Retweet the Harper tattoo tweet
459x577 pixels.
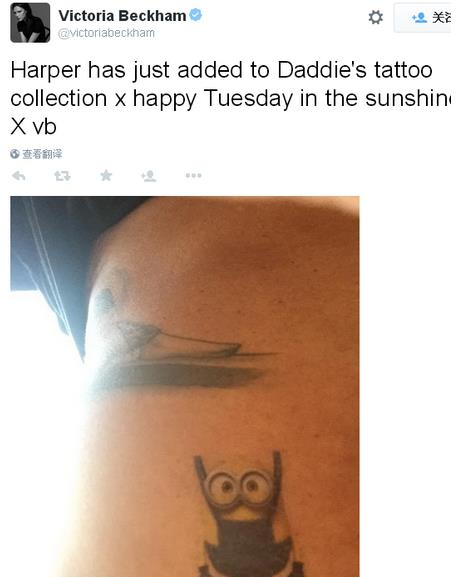click(63, 176)
